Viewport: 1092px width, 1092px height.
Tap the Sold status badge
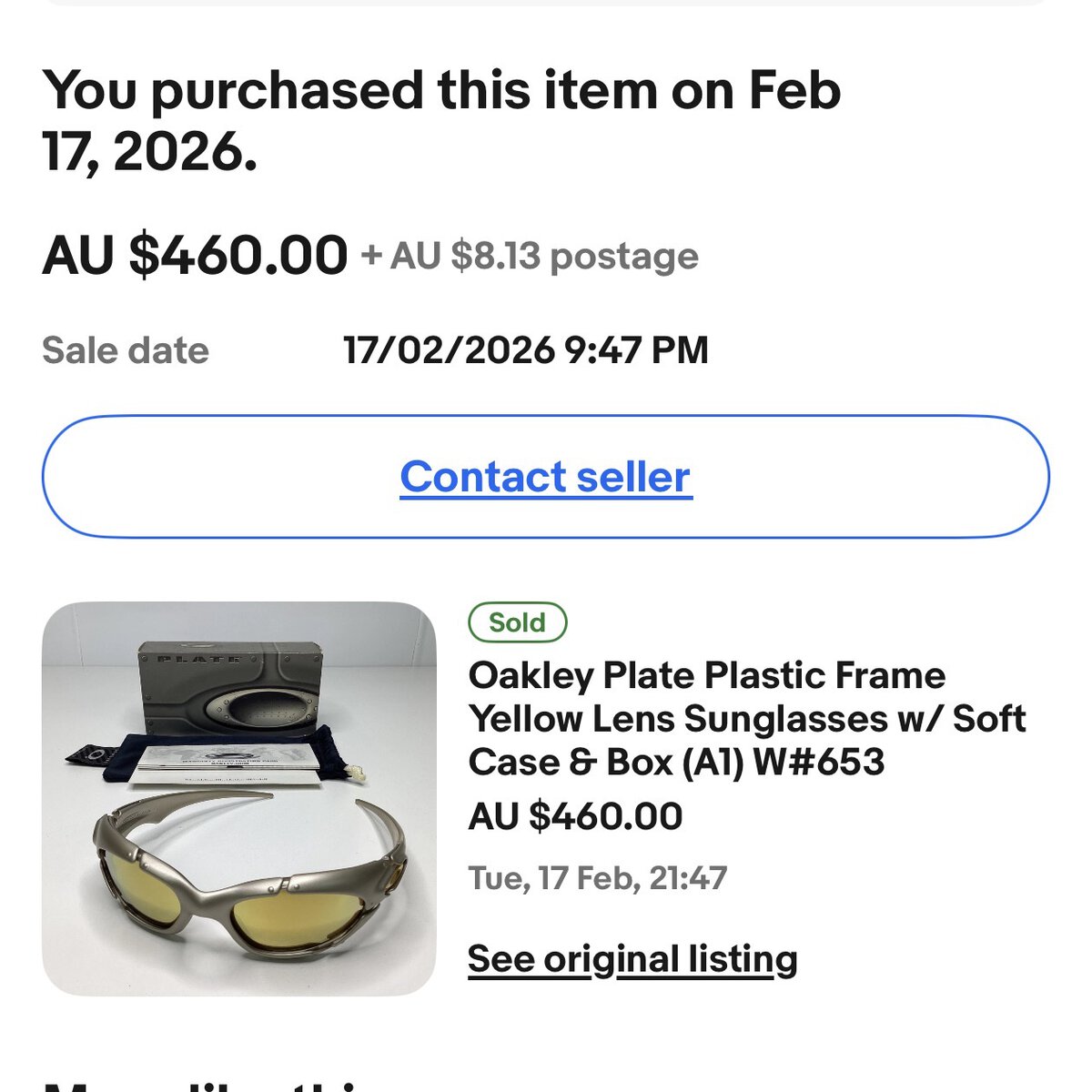517,622
